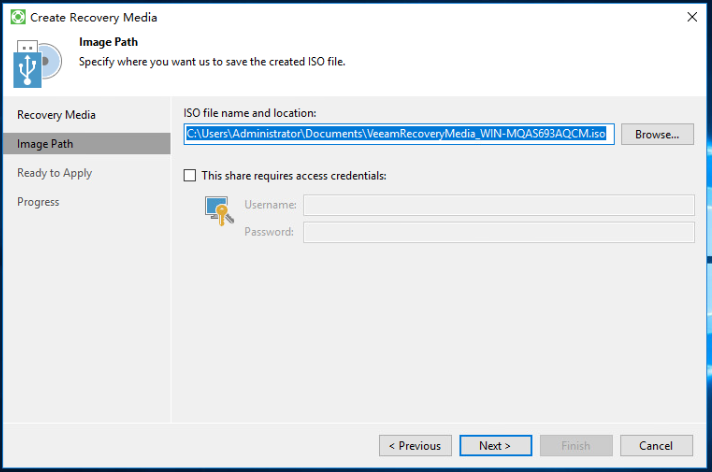This screenshot has width=712, height=472.
Task: Go back with < Previous button
Action: tap(415, 446)
